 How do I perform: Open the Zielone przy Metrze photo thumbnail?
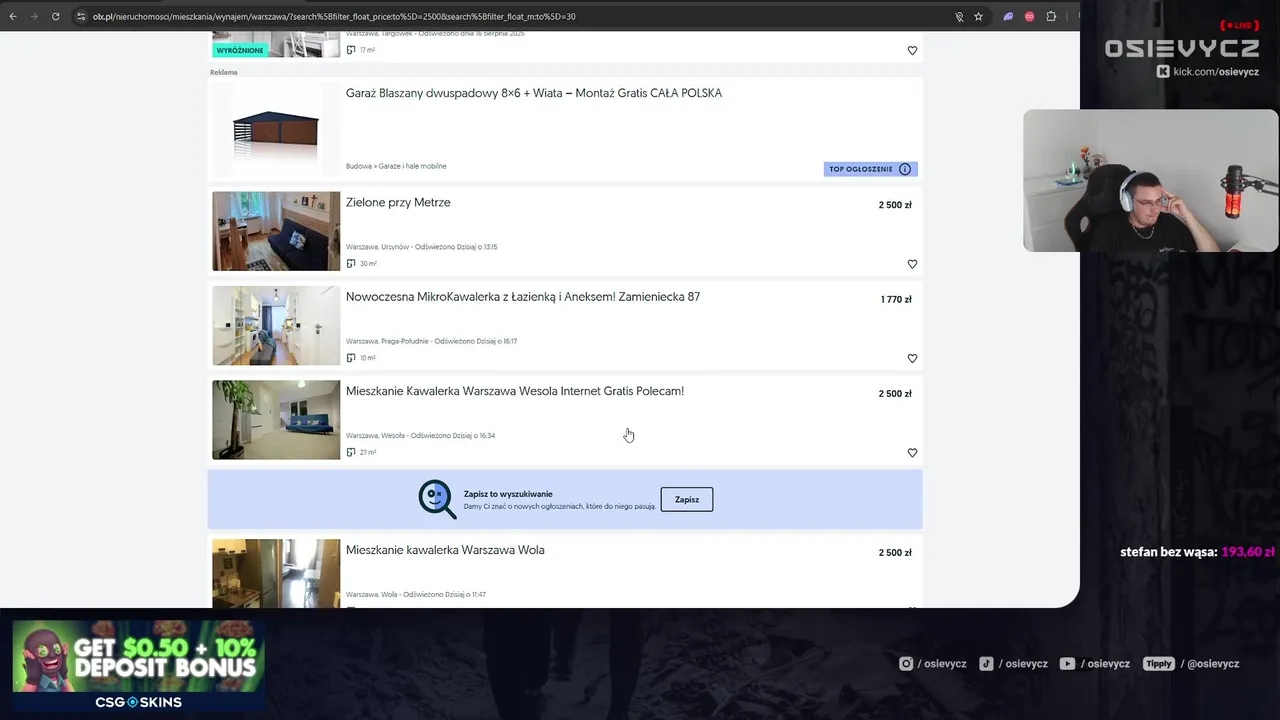coord(276,231)
